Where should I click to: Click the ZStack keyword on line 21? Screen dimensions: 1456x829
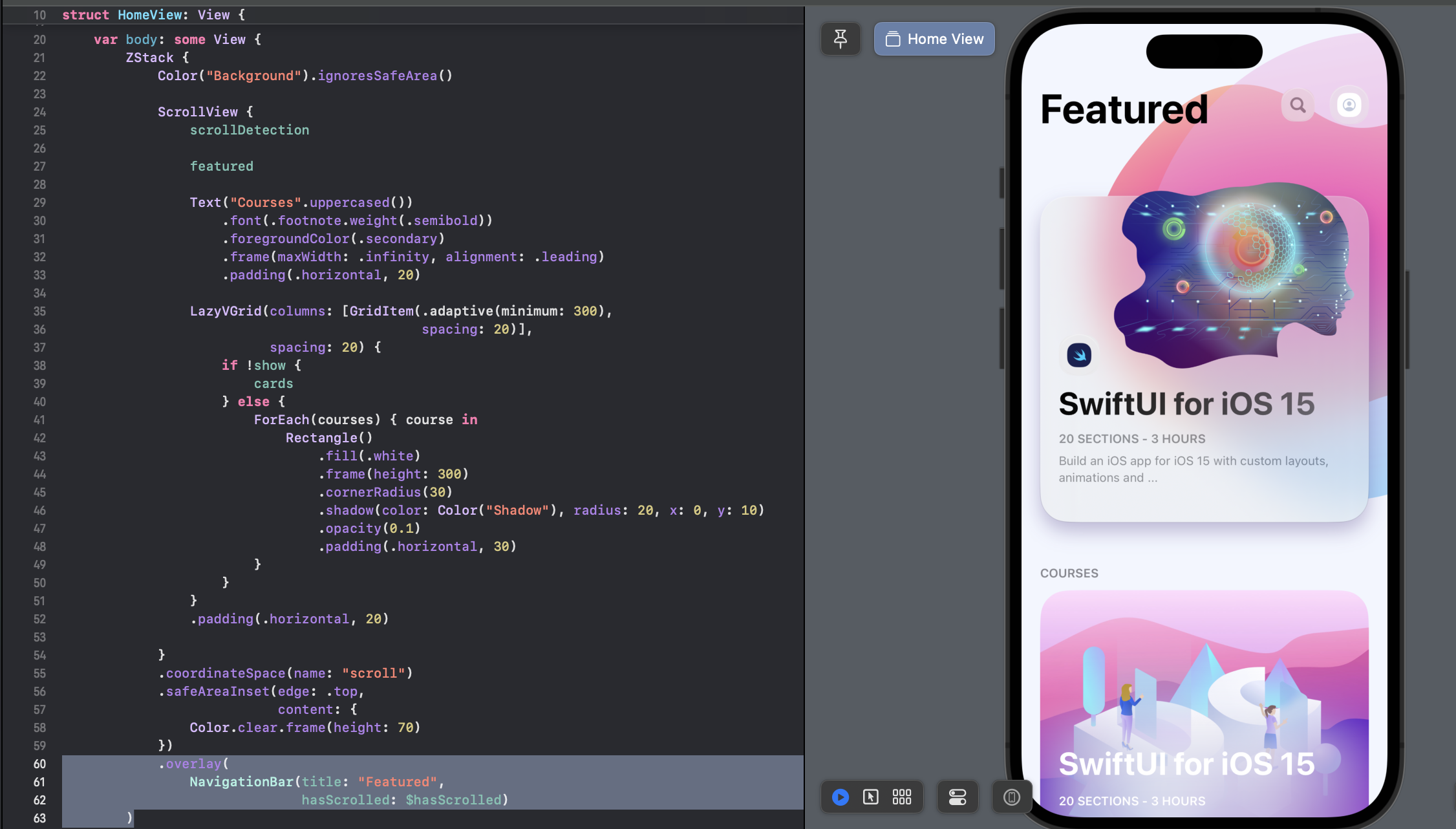coord(150,58)
